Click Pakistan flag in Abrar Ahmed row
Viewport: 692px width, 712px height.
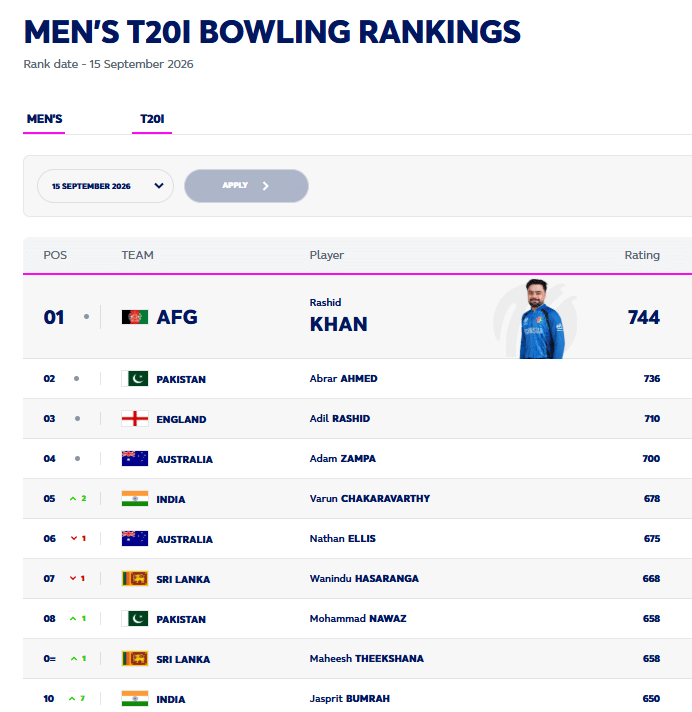point(135,379)
